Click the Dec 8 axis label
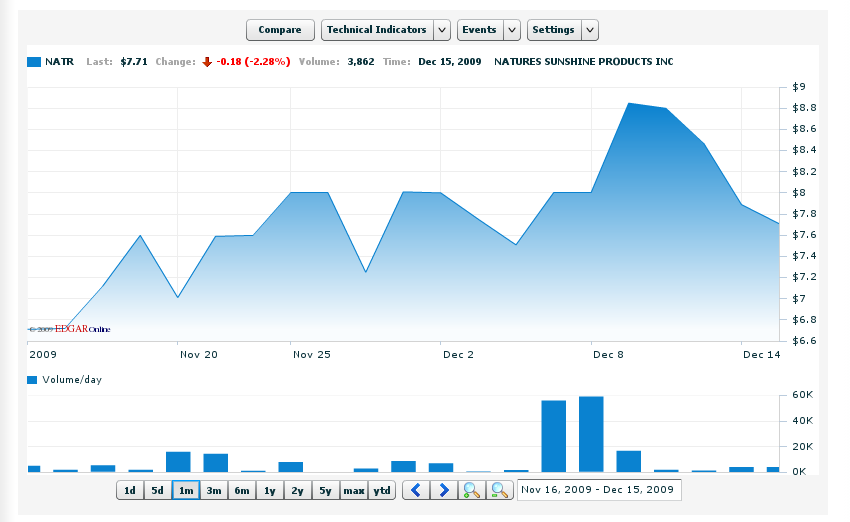Screen dimensions: 850x522 coord(608,355)
